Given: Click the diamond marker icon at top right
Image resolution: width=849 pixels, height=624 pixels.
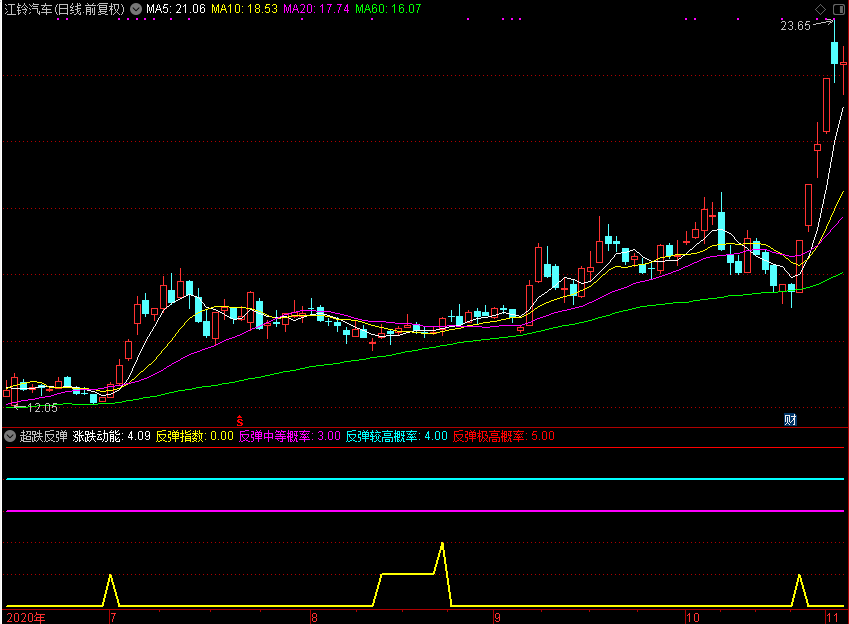Looking at the screenshot, I should tap(820, 9).
